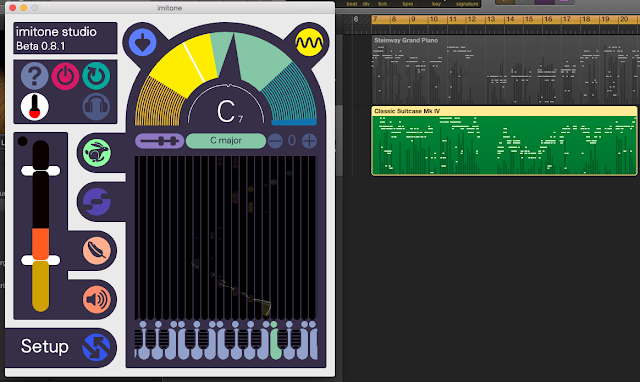Open the help question mark icon
640x382 pixels.
(x=34, y=76)
